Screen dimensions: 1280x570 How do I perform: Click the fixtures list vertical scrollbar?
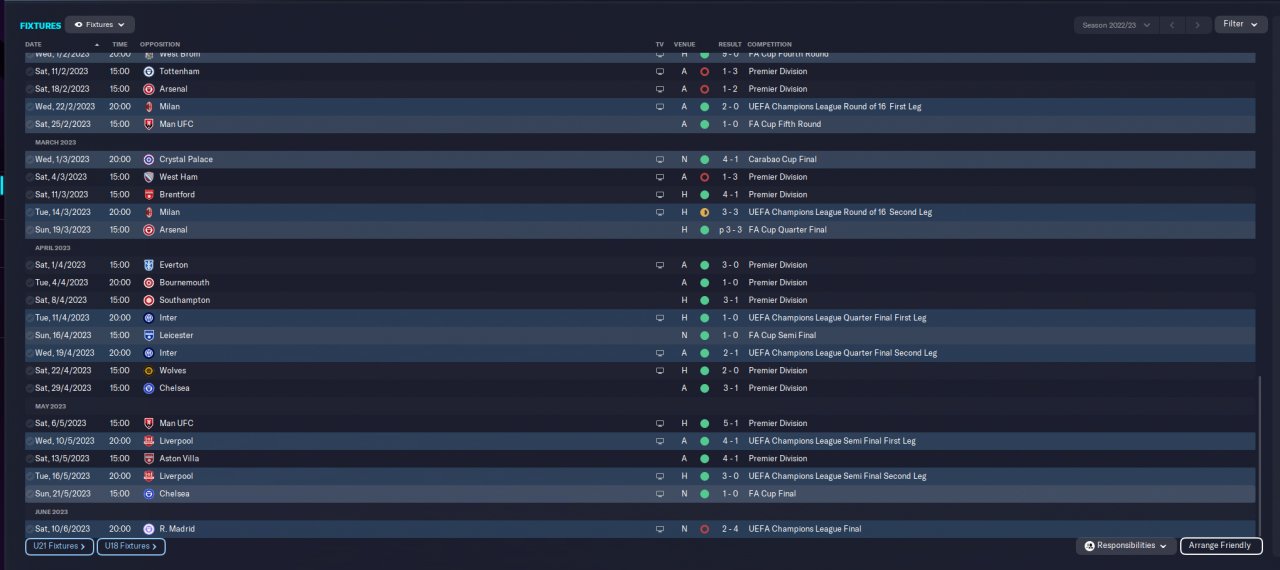(x=1260, y=457)
